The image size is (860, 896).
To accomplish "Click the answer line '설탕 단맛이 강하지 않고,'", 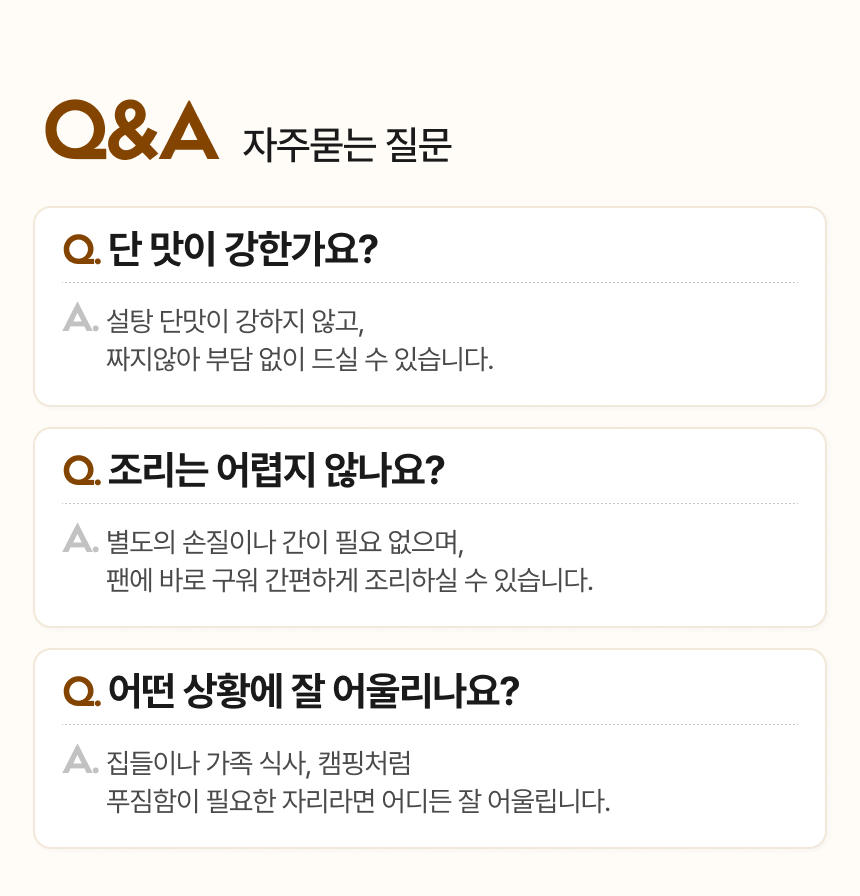I will click(236, 322).
